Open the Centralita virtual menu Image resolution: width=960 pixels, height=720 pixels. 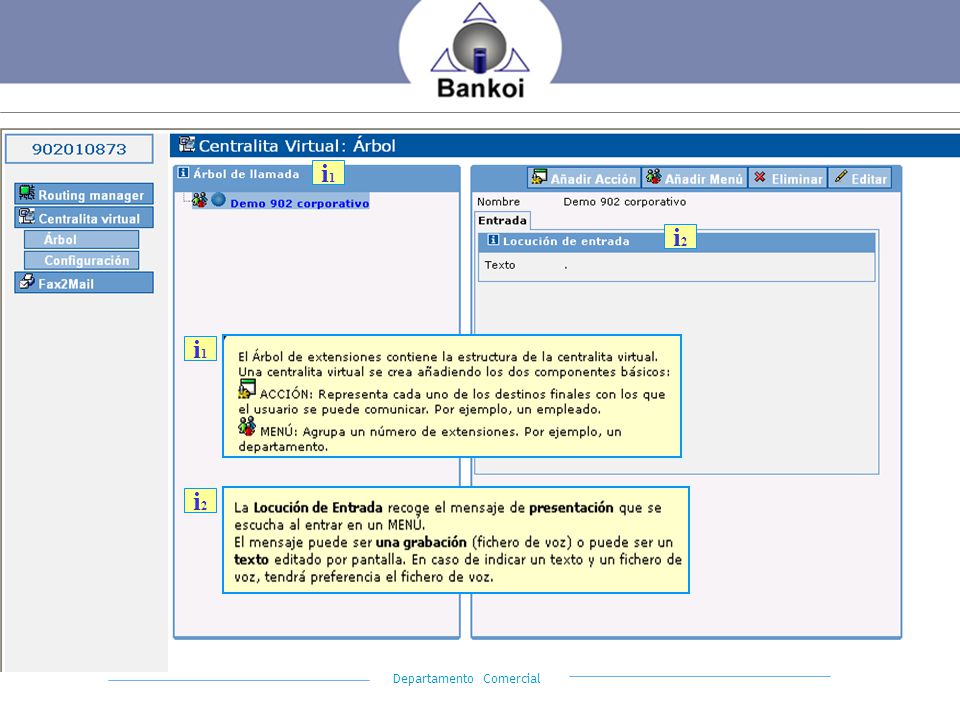point(84,218)
